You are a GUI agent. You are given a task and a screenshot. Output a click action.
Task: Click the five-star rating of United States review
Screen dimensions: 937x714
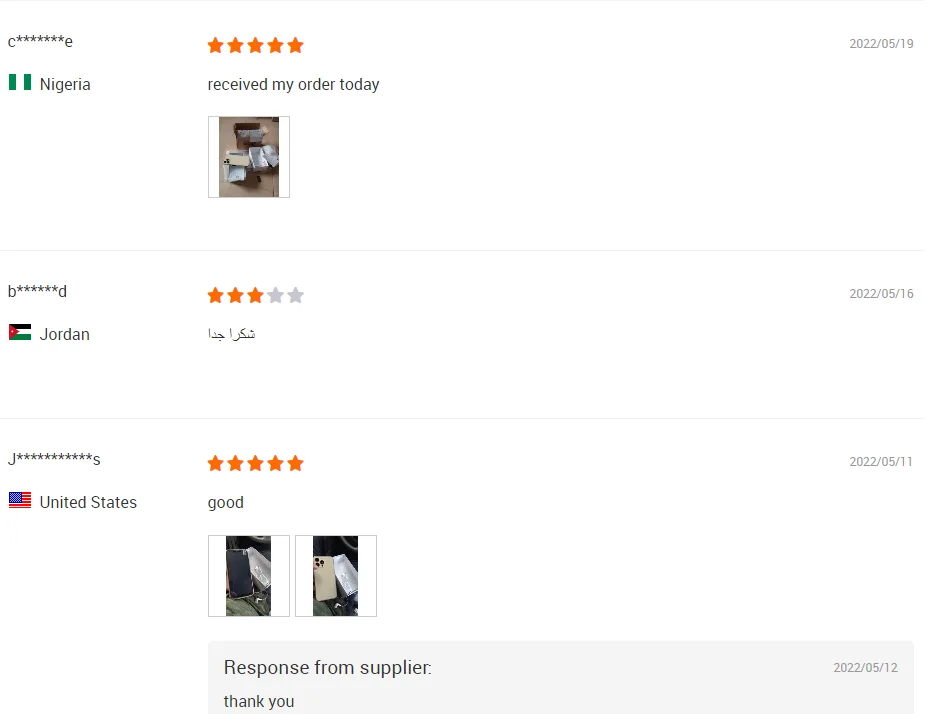255,463
